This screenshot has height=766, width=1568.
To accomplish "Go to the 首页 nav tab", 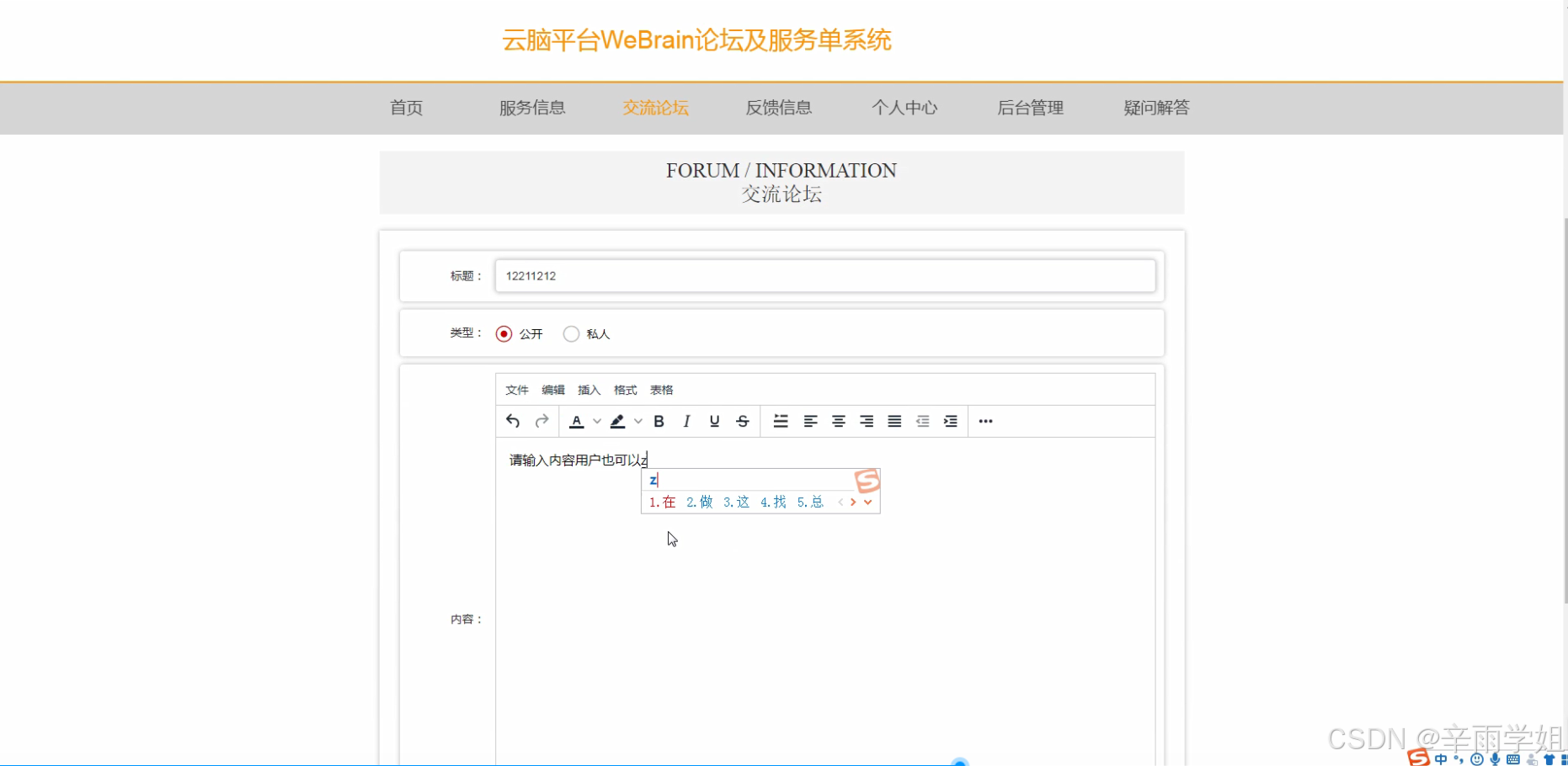I will tap(406, 108).
